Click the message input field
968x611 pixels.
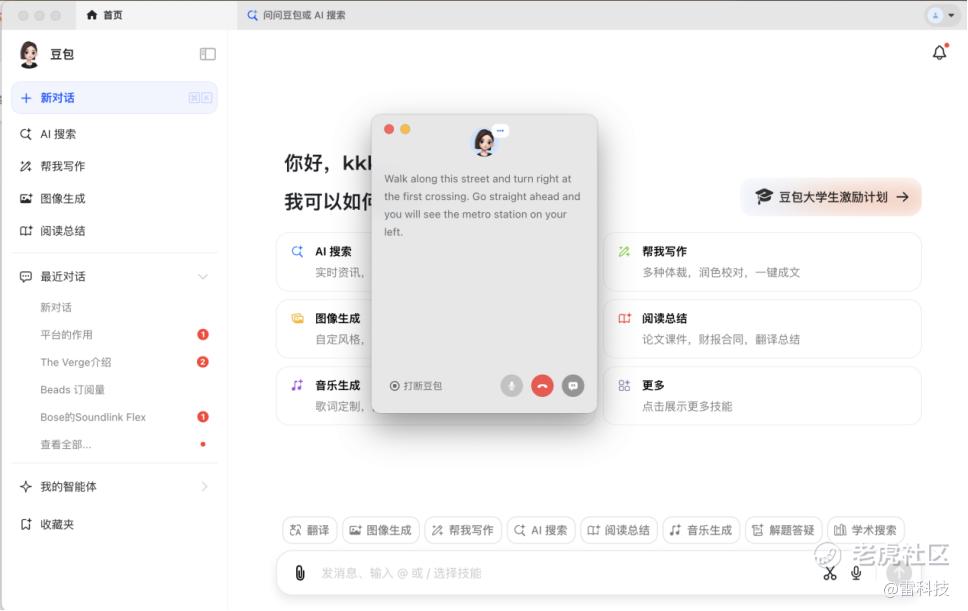coord(562,573)
